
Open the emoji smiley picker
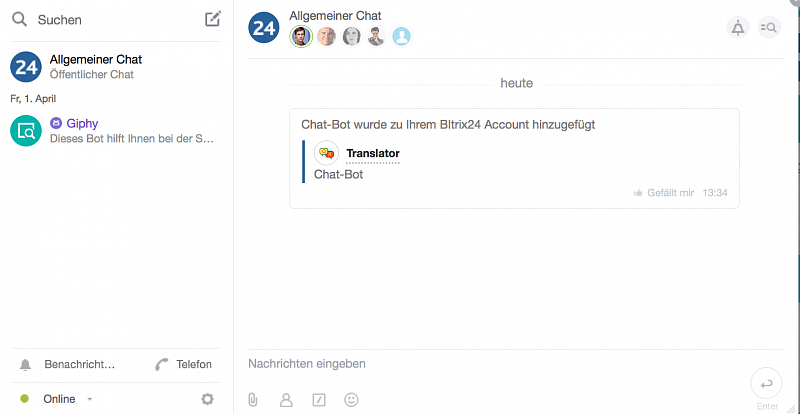[x=351, y=399]
